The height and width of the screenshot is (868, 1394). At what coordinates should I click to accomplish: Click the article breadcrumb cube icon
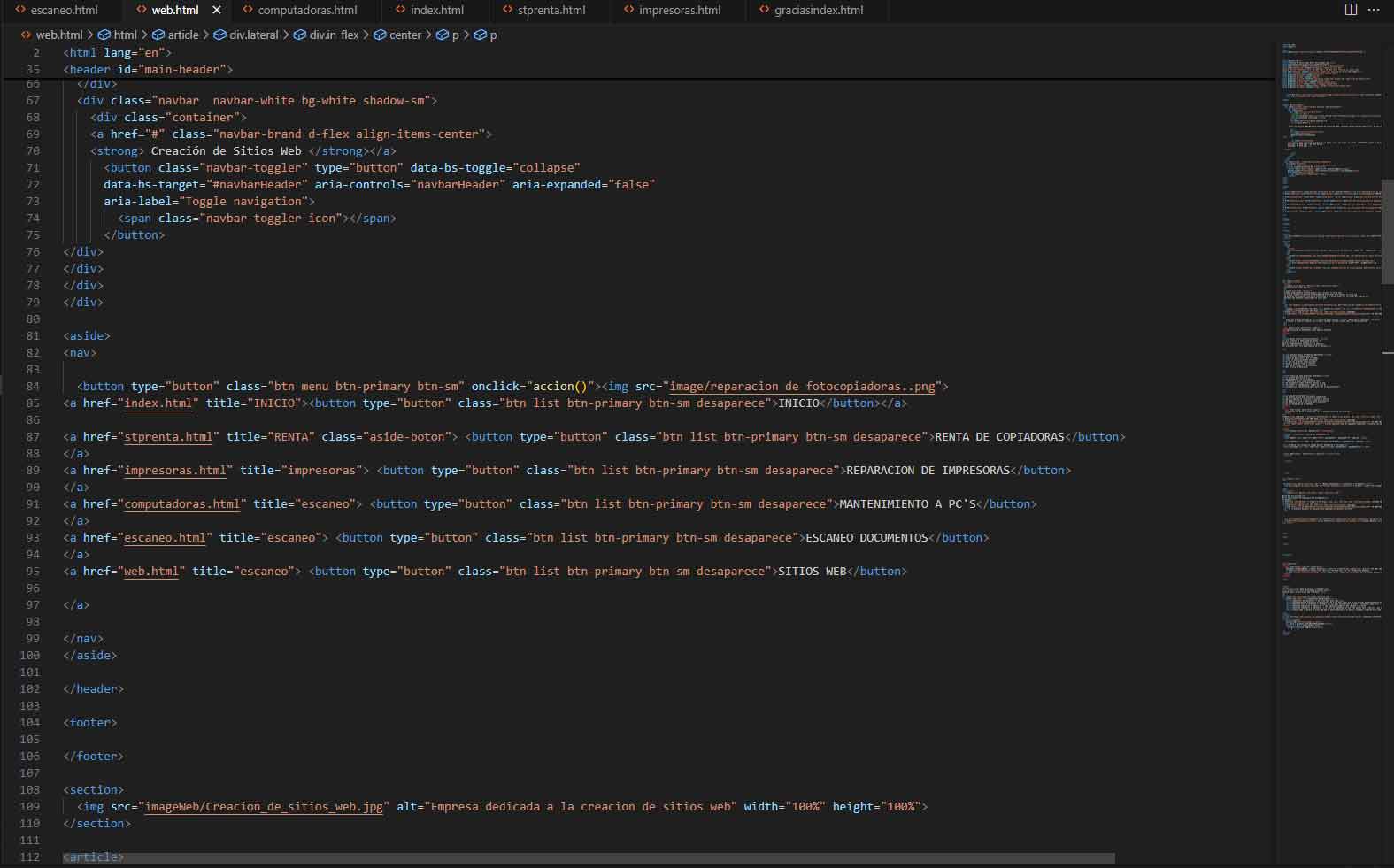tap(158, 35)
